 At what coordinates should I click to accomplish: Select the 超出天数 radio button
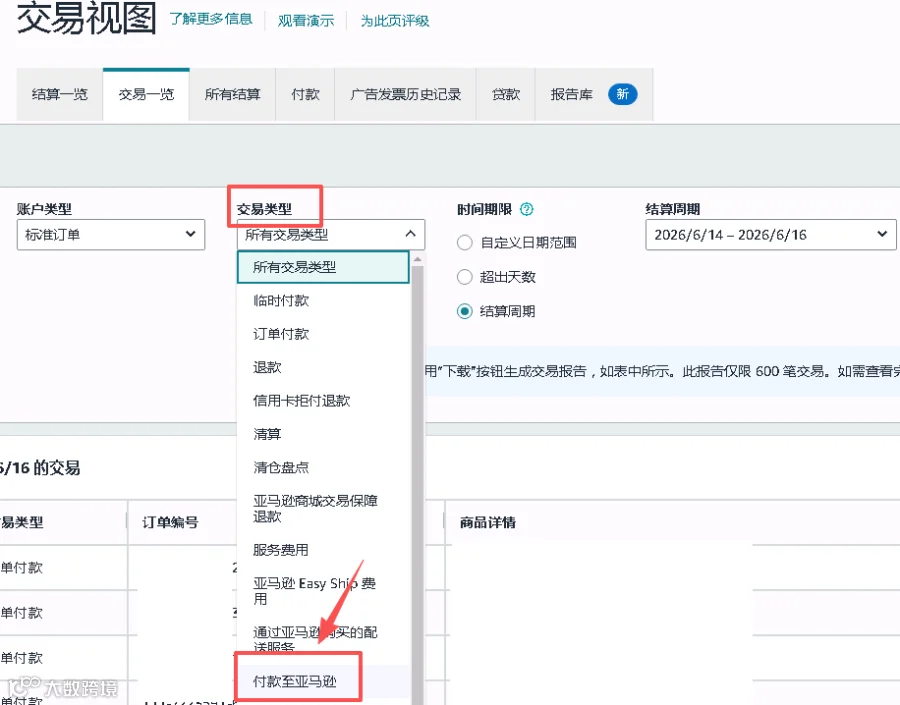pos(464,277)
